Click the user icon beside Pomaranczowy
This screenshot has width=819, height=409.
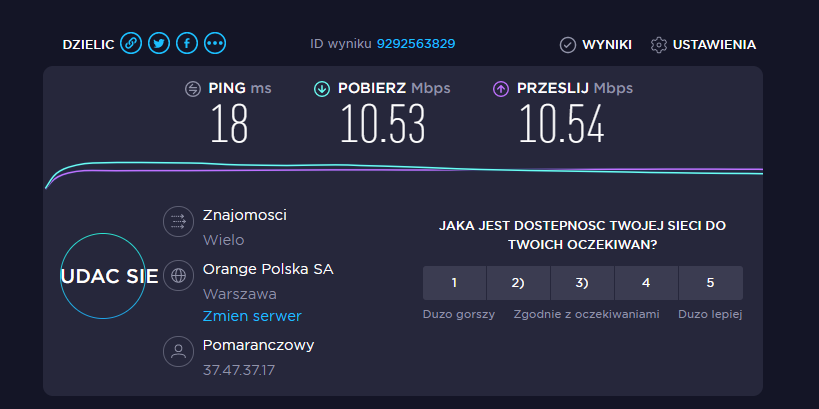tap(179, 351)
